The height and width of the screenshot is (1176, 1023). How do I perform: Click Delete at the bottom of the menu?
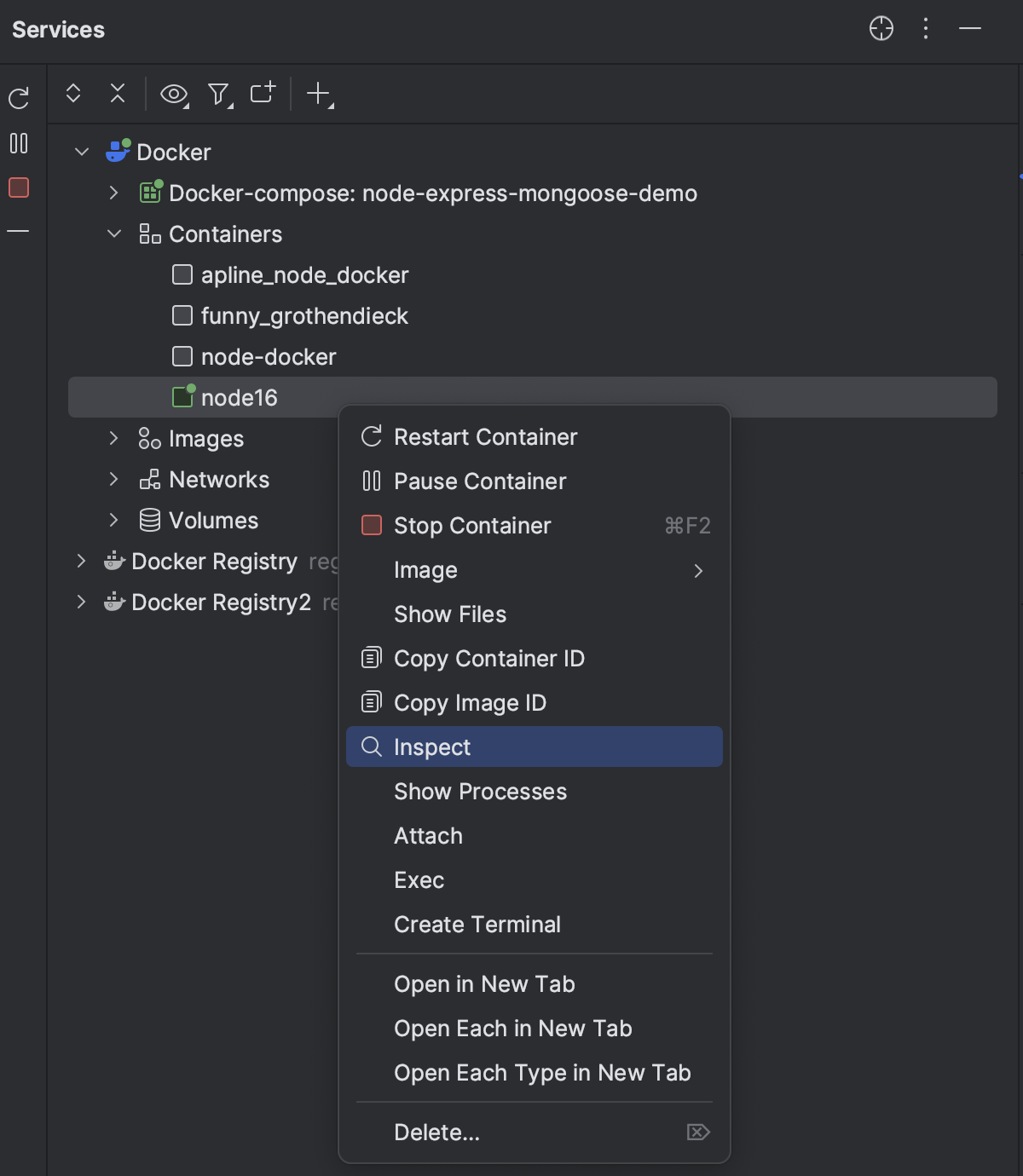click(436, 1133)
